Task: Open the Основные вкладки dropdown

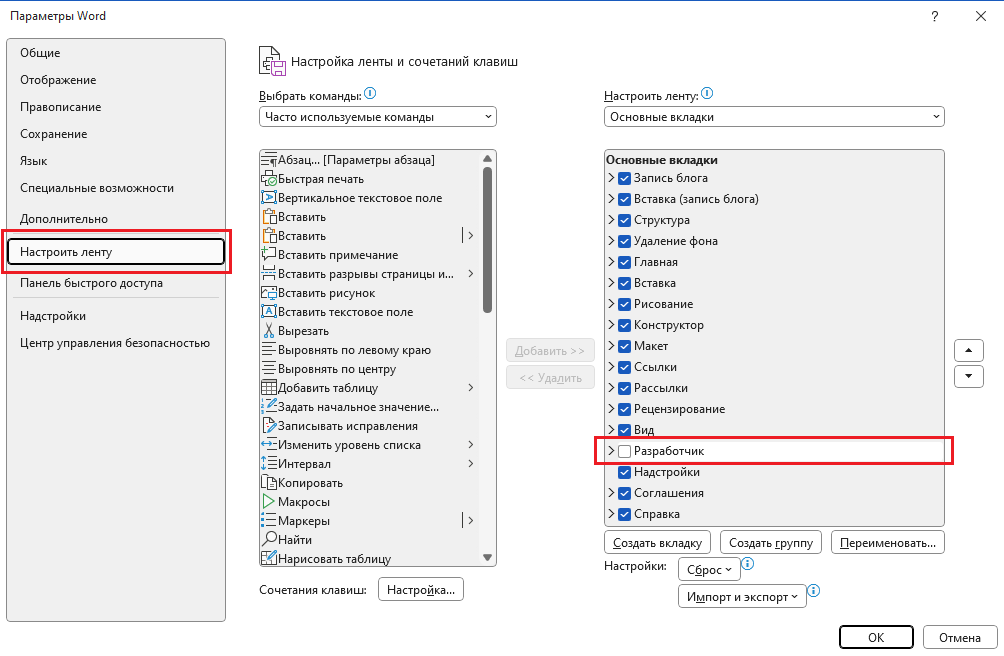Action: coord(774,117)
